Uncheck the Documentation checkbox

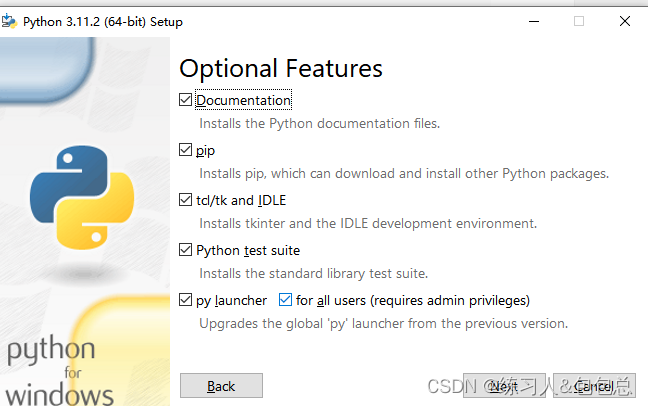click(x=186, y=100)
